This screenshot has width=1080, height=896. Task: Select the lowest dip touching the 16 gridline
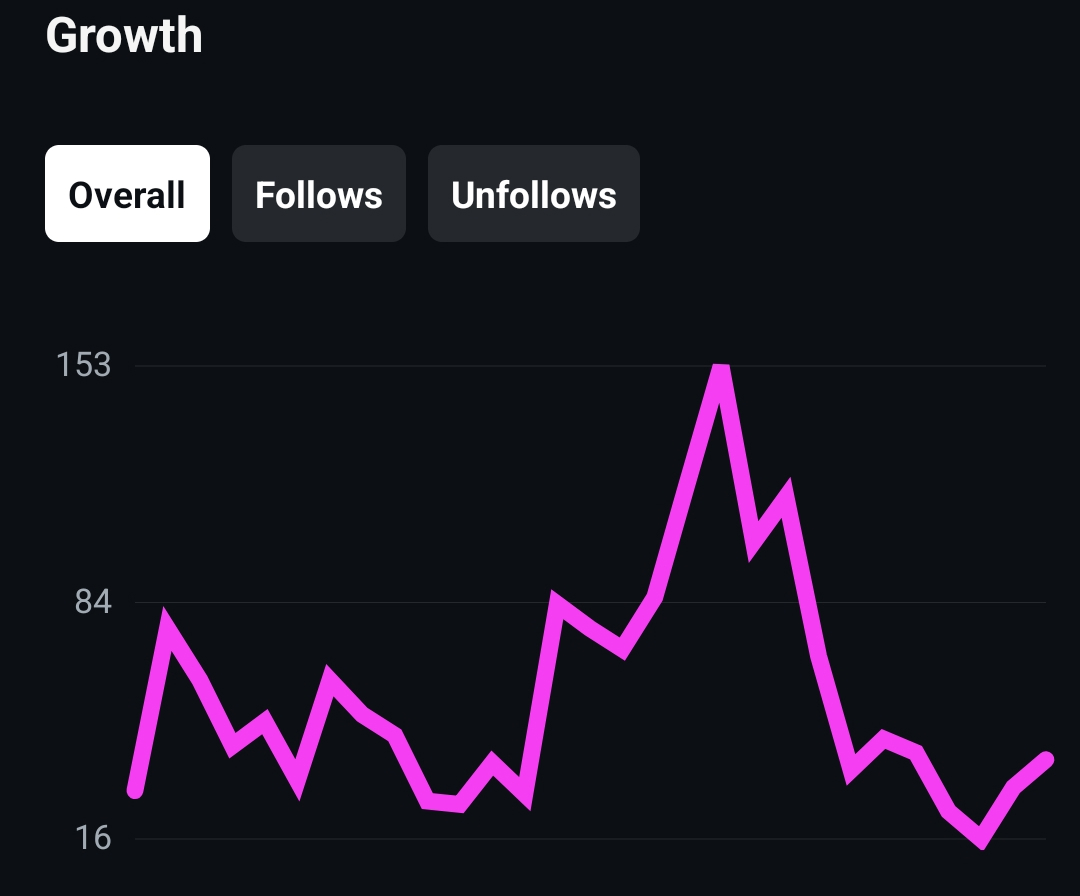pyautogui.click(x=982, y=838)
